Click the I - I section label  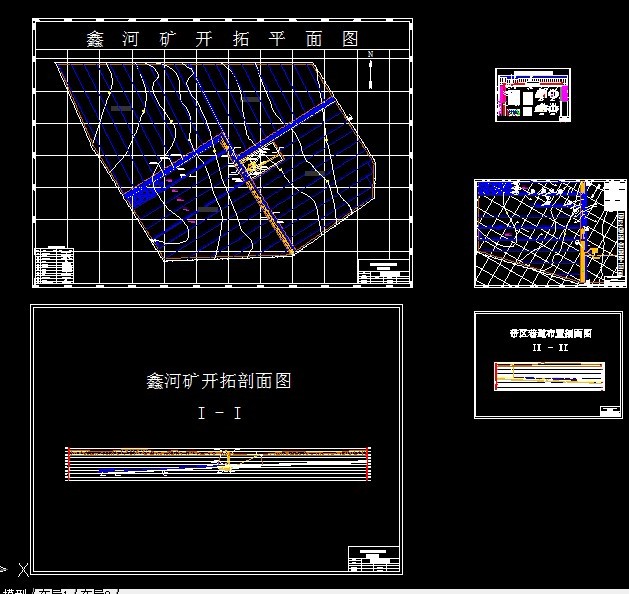(x=219, y=413)
